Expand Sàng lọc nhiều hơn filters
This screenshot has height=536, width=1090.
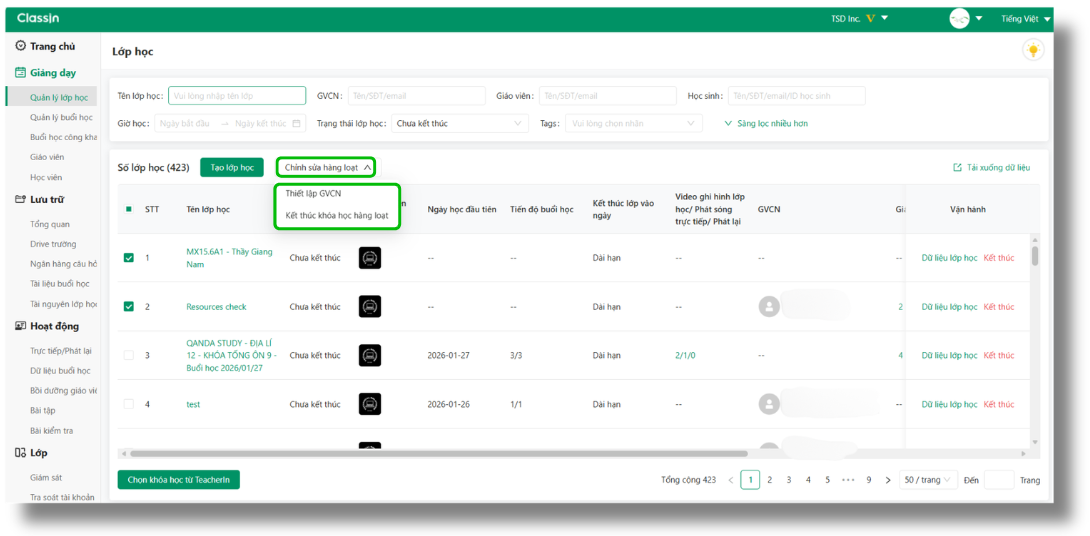(766, 124)
